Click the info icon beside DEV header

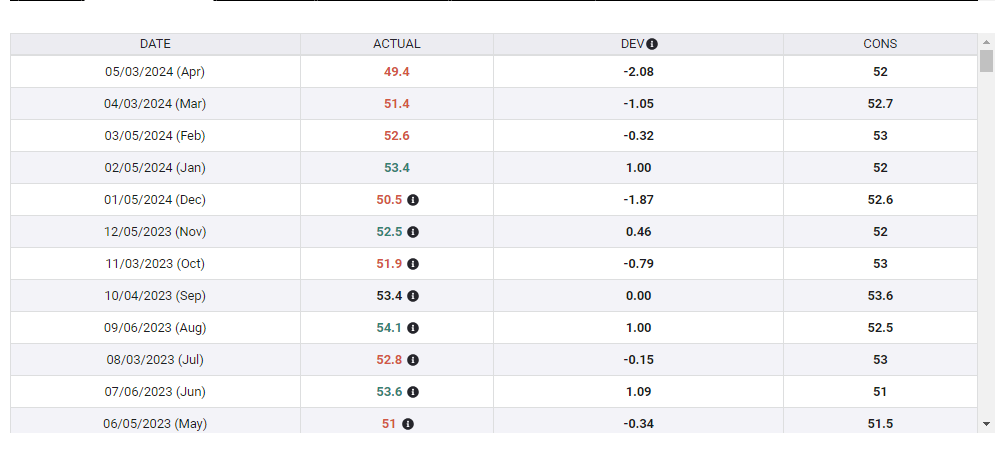coord(652,44)
